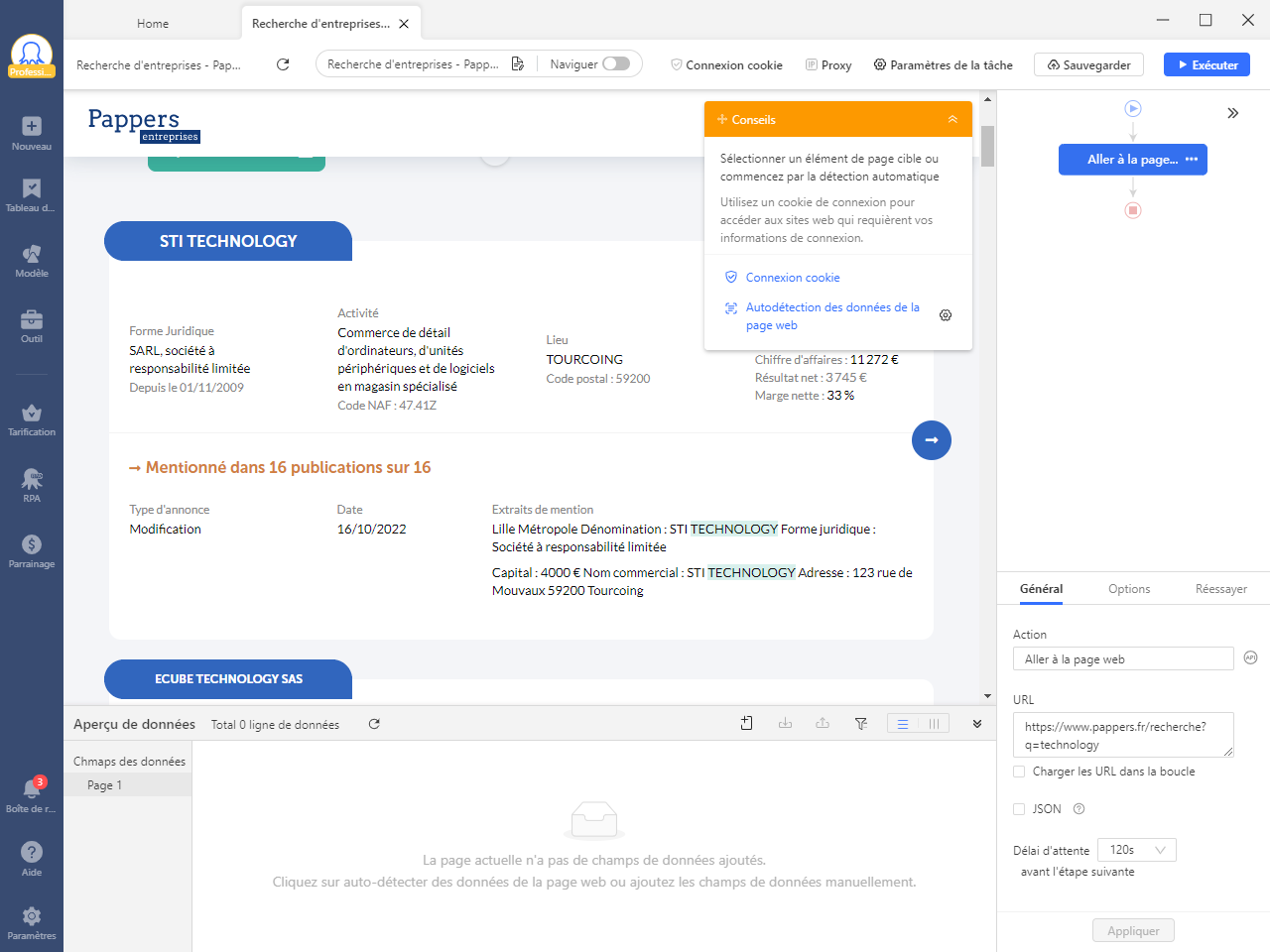Collapse the data preview panel with double chevron
Viewport: 1270px width, 952px height.
click(977, 724)
